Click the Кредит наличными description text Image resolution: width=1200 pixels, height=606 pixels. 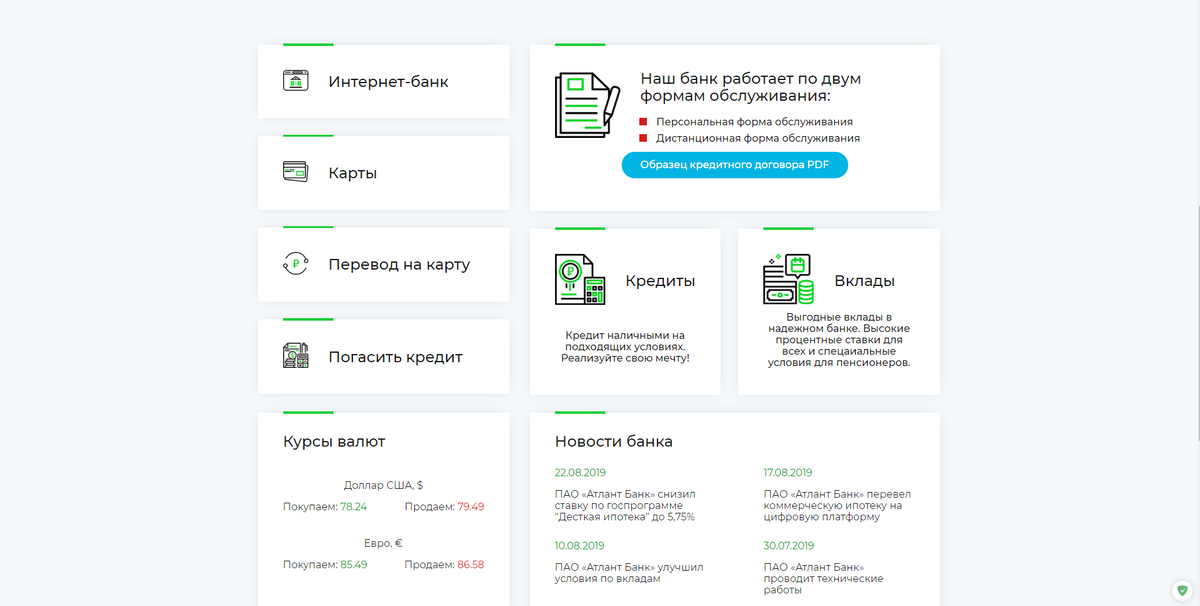point(625,346)
